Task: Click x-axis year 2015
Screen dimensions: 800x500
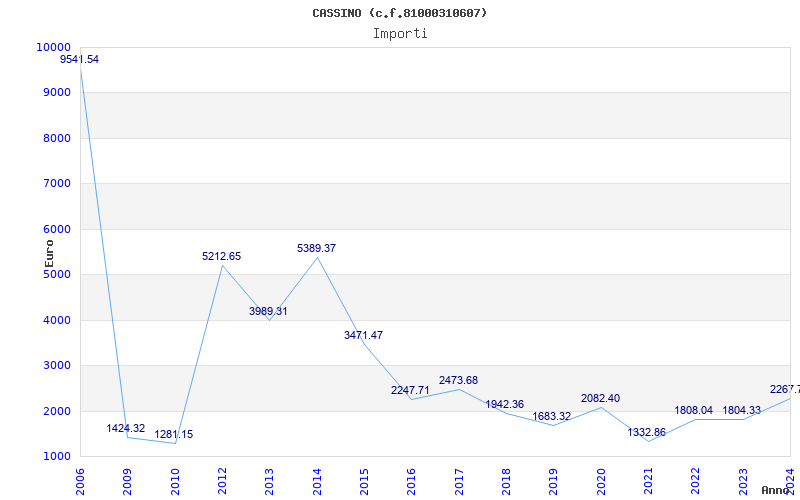Action: 364,482
